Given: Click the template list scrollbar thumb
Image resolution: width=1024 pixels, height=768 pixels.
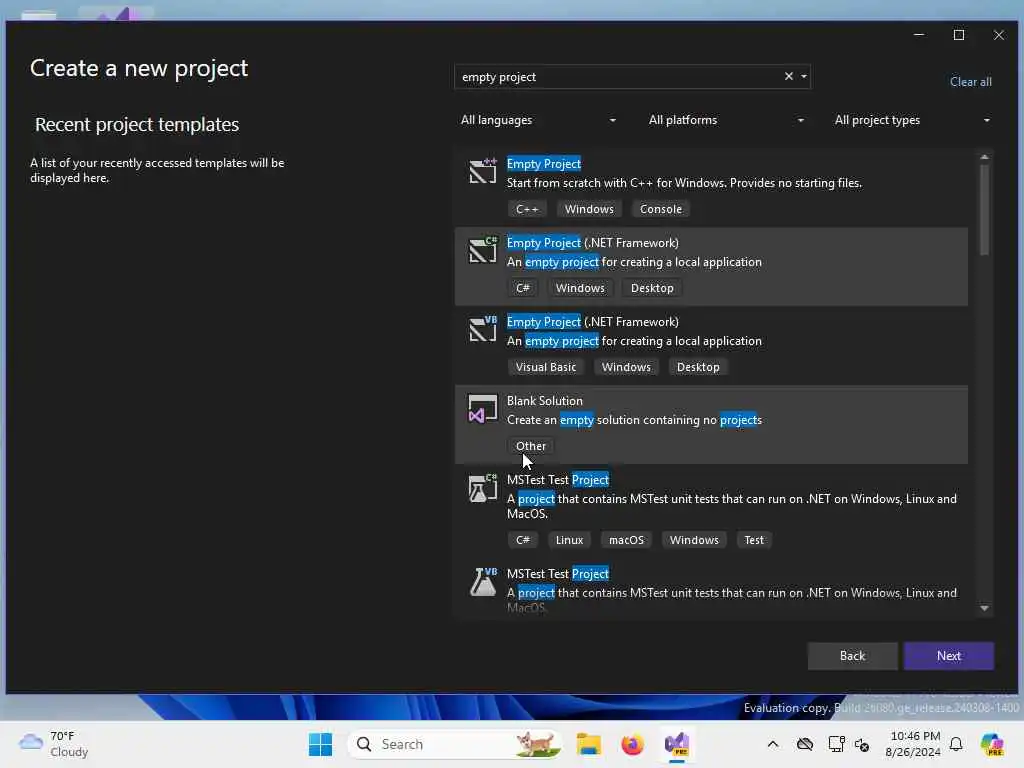Looking at the screenshot, I should coord(984,210).
